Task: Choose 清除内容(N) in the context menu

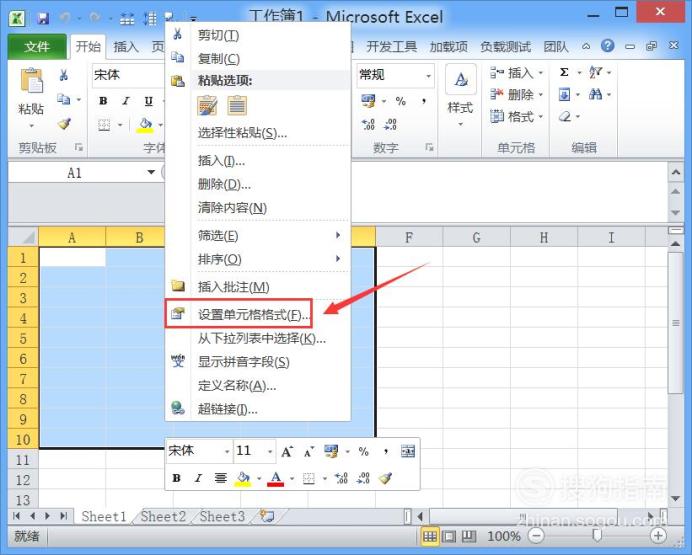Action: click(x=258, y=207)
